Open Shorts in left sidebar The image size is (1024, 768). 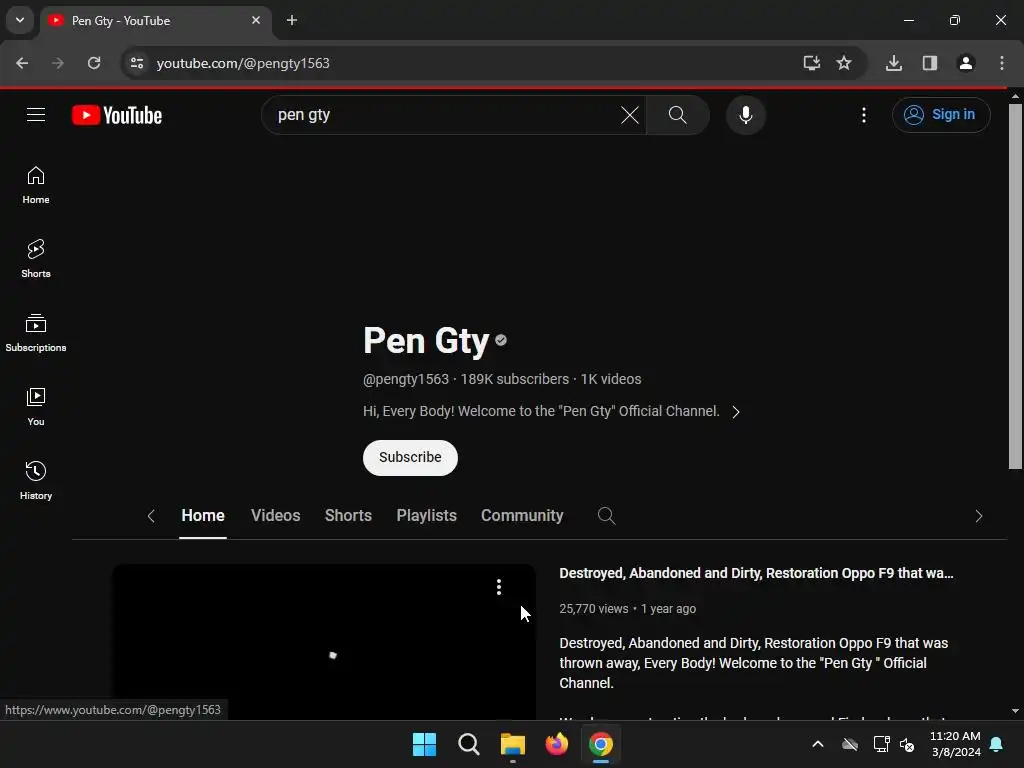point(36,259)
